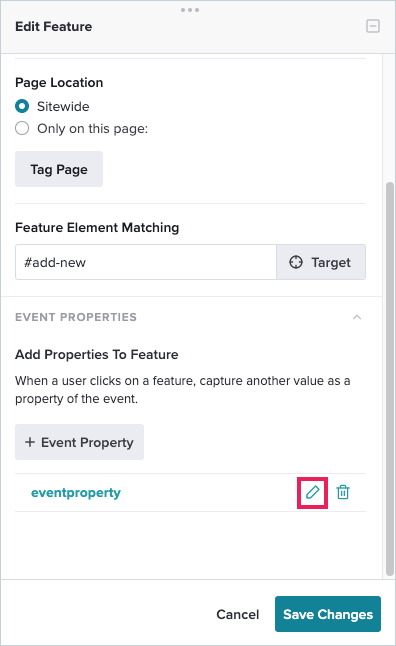Screen dimensions: 396x646
Task: Click the Sitewide label text
Action: pyautogui.click(x=63, y=107)
